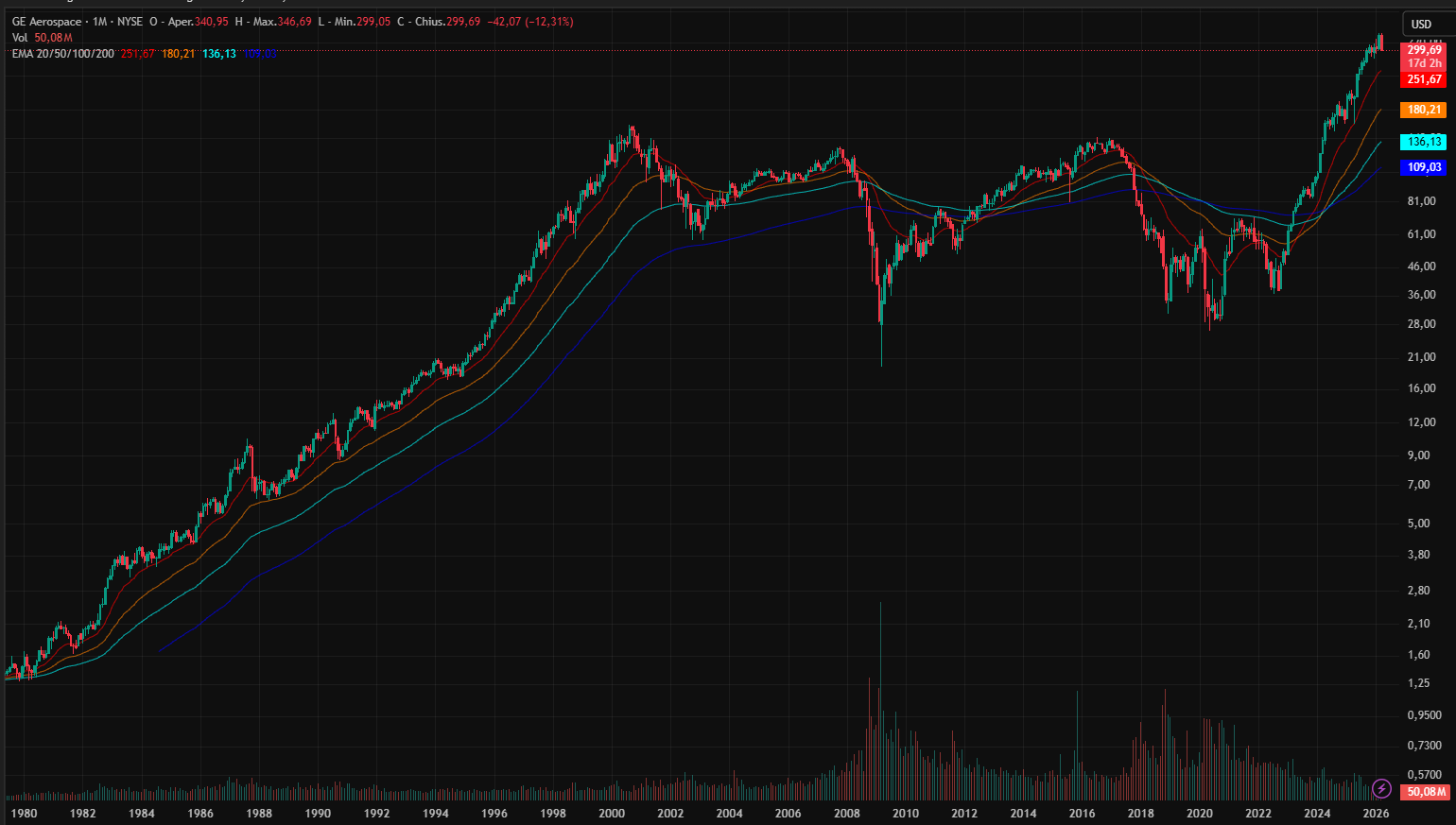The image size is (1456, 825).
Task: Click the blue 109,03 value in EMA legend
Action: coord(260,54)
